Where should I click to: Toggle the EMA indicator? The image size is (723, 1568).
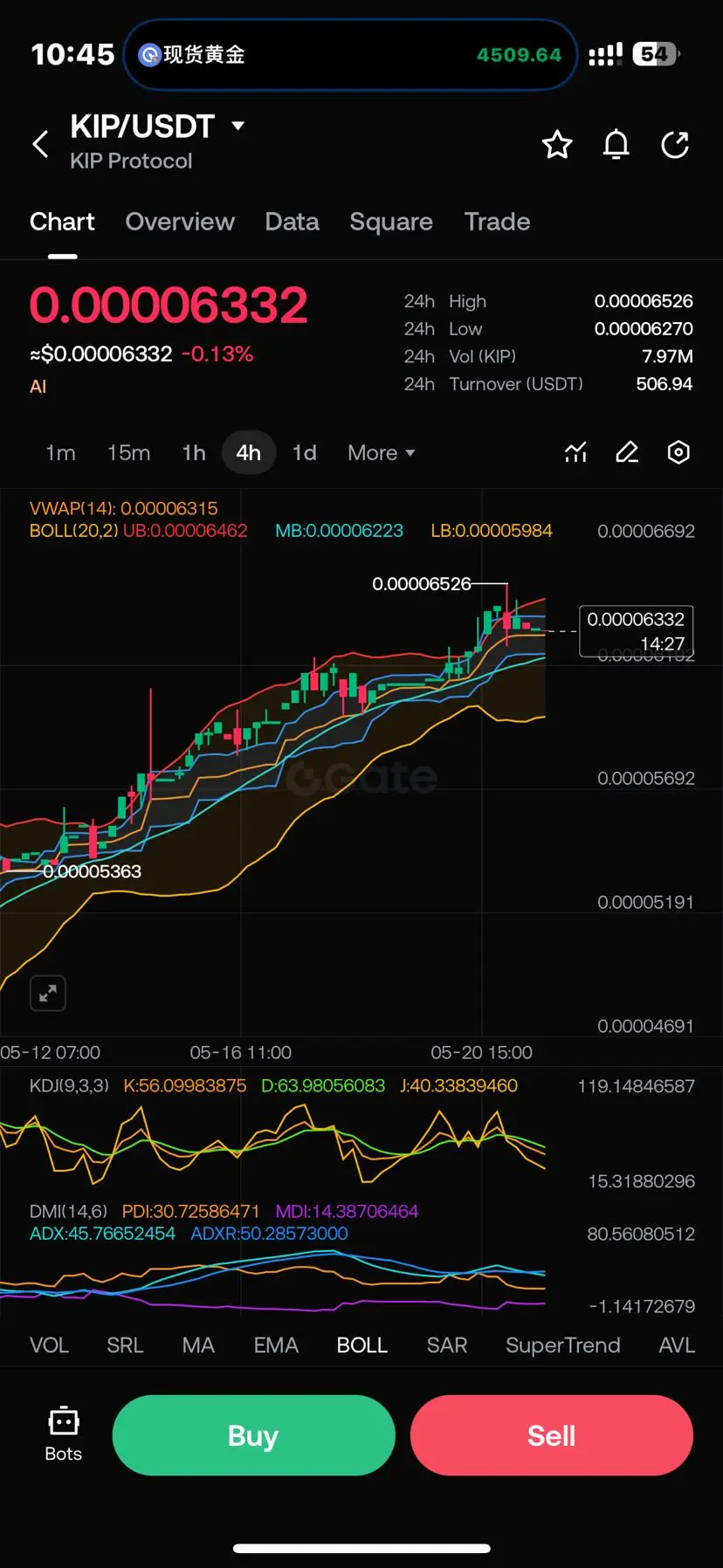[x=276, y=1345]
